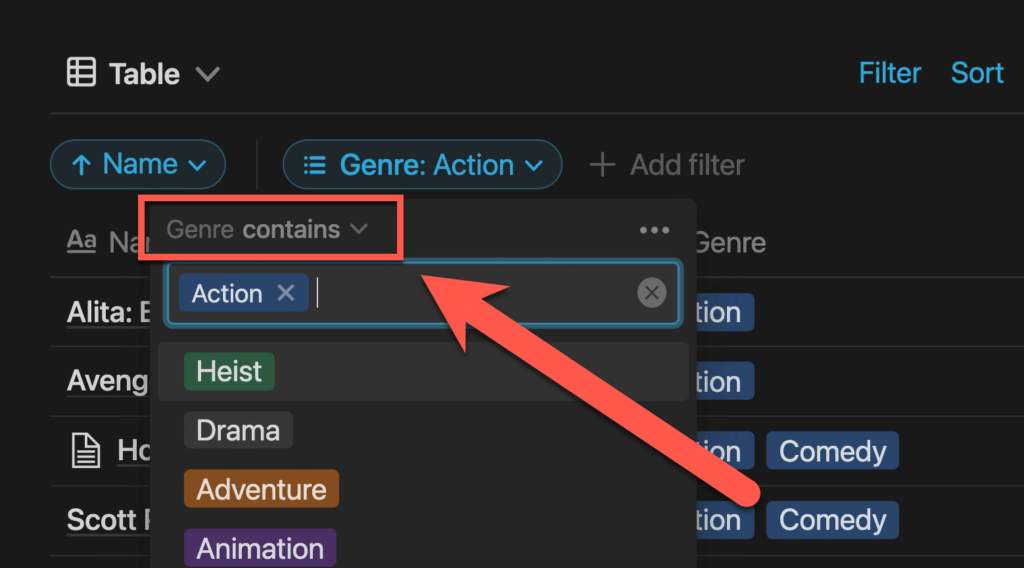
Task: Clear the filter input with the circled x
Action: point(652,292)
